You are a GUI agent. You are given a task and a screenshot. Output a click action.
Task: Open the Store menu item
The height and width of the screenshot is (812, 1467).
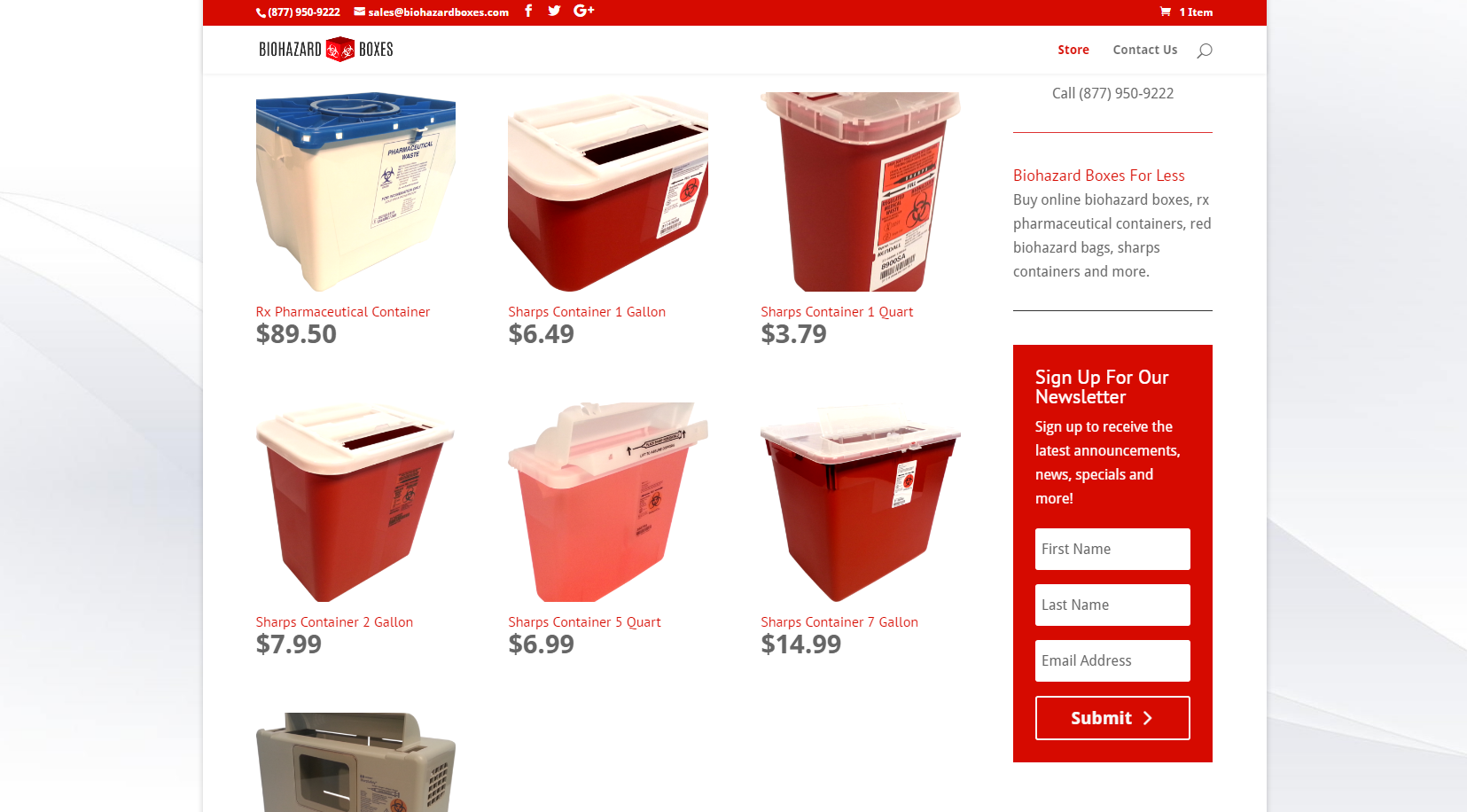click(1073, 50)
